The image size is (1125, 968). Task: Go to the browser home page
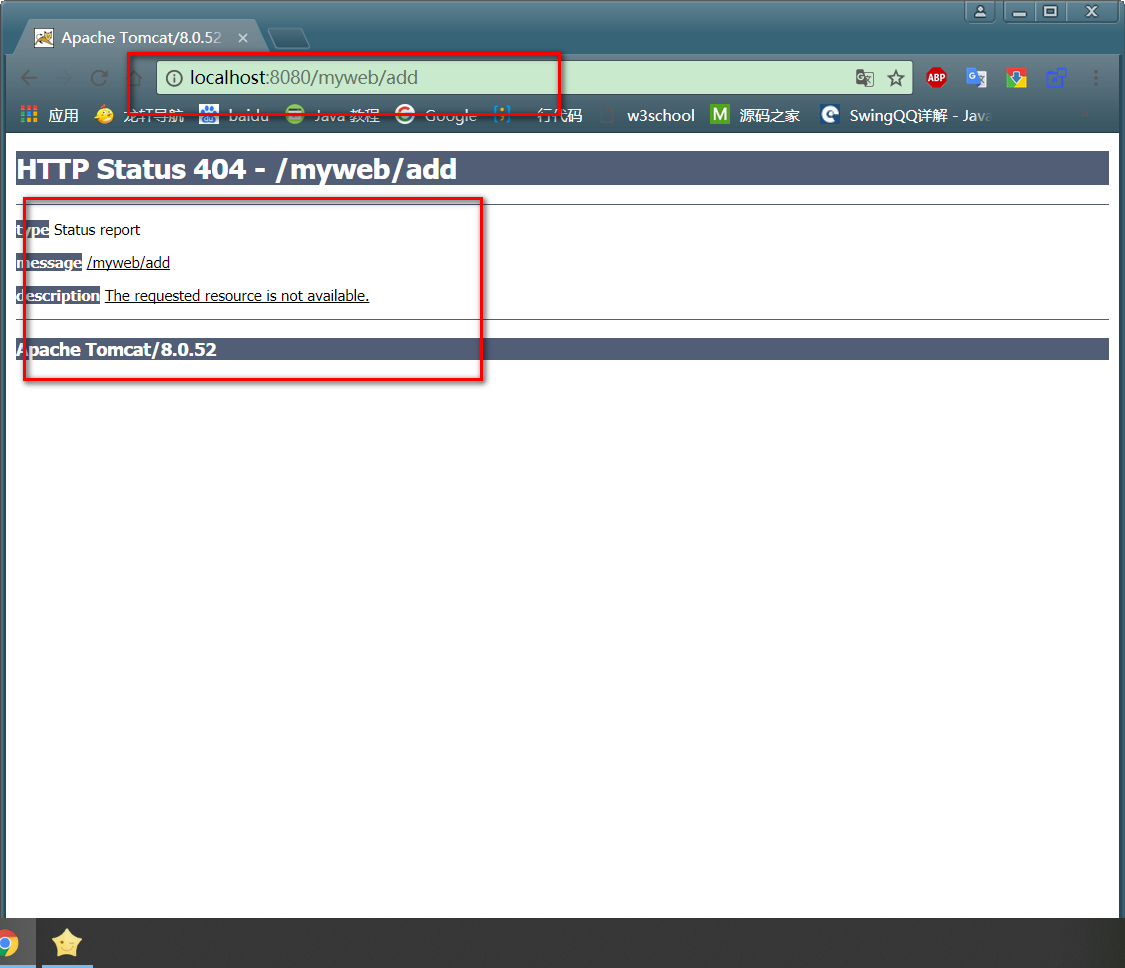click(134, 77)
